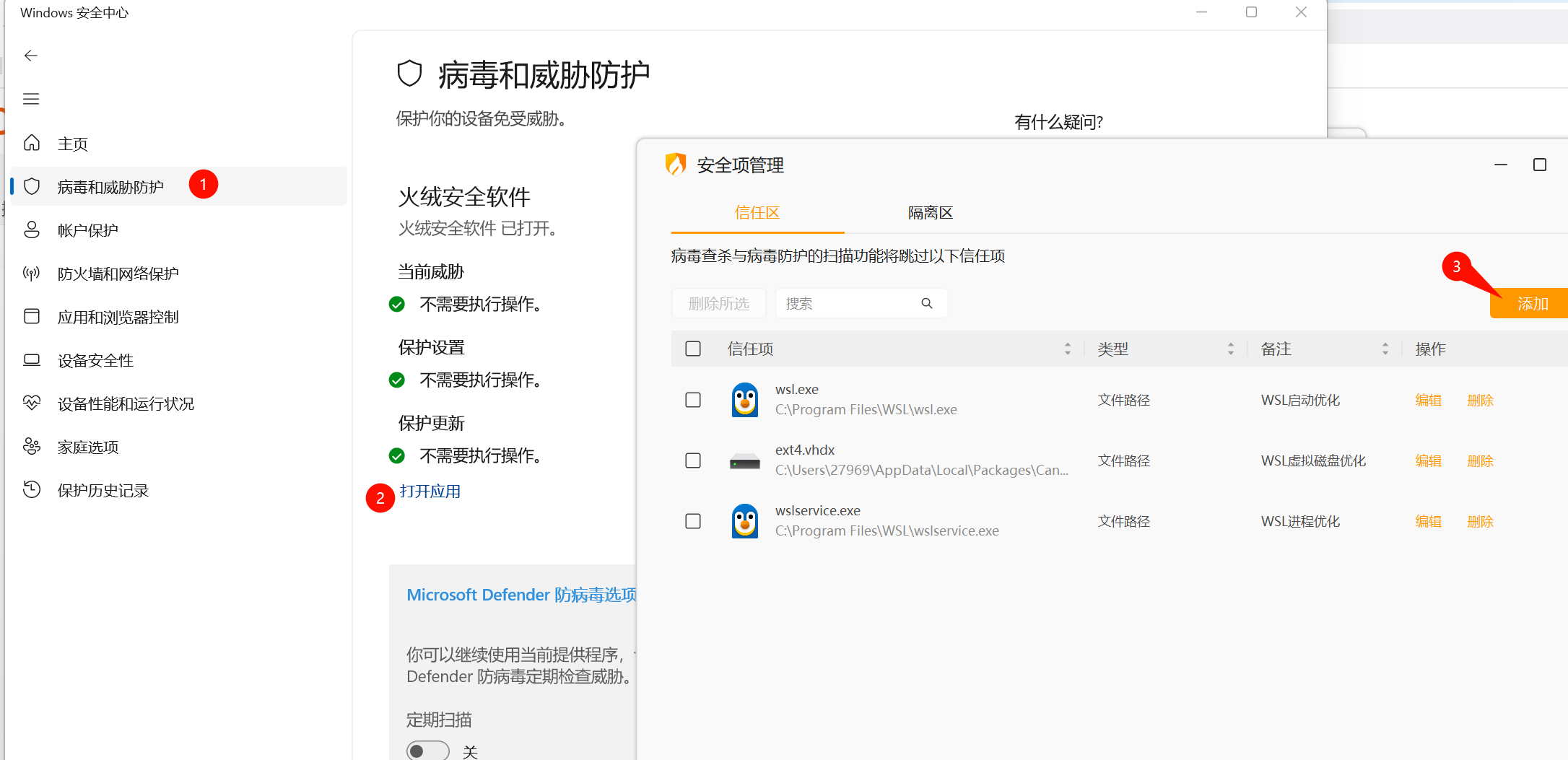Edit the wsl.exe trust entry
Image resolution: width=1568 pixels, height=760 pixels.
click(x=1429, y=400)
